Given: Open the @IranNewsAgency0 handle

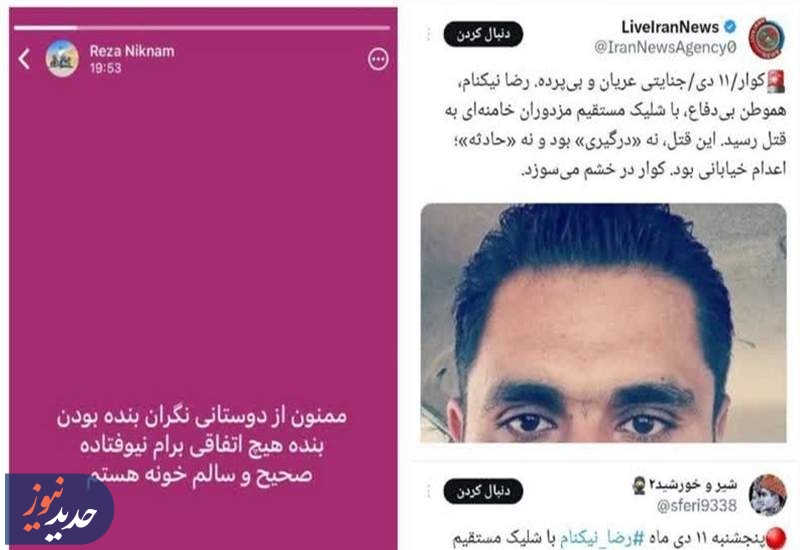Looking at the screenshot, I should pos(665,47).
